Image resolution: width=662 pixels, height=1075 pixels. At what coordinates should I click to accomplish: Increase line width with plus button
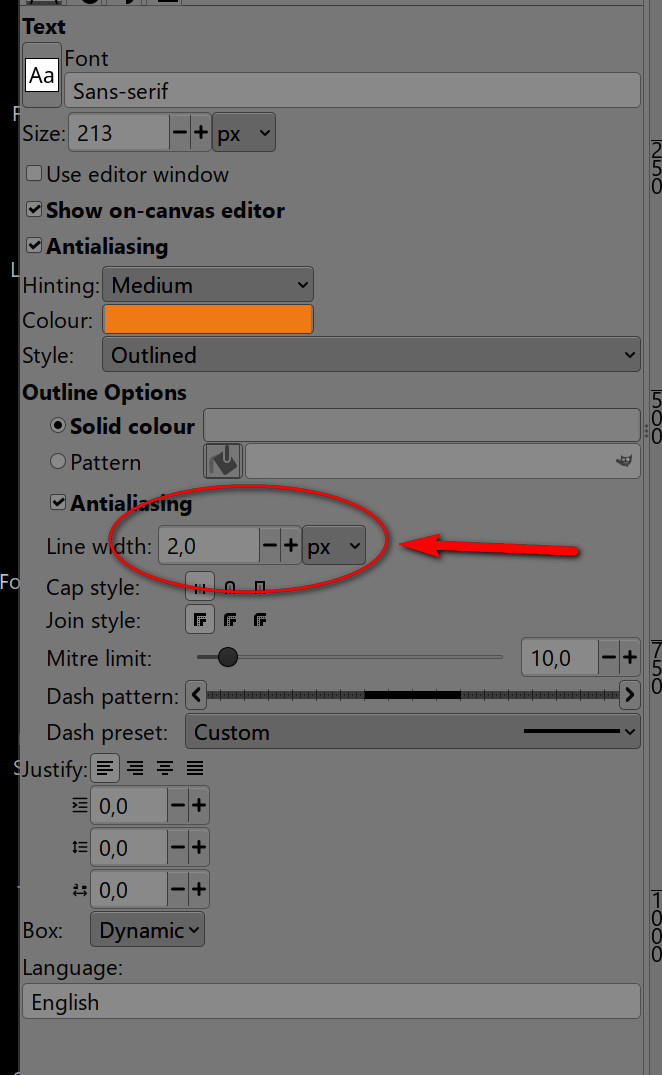point(291,546)
